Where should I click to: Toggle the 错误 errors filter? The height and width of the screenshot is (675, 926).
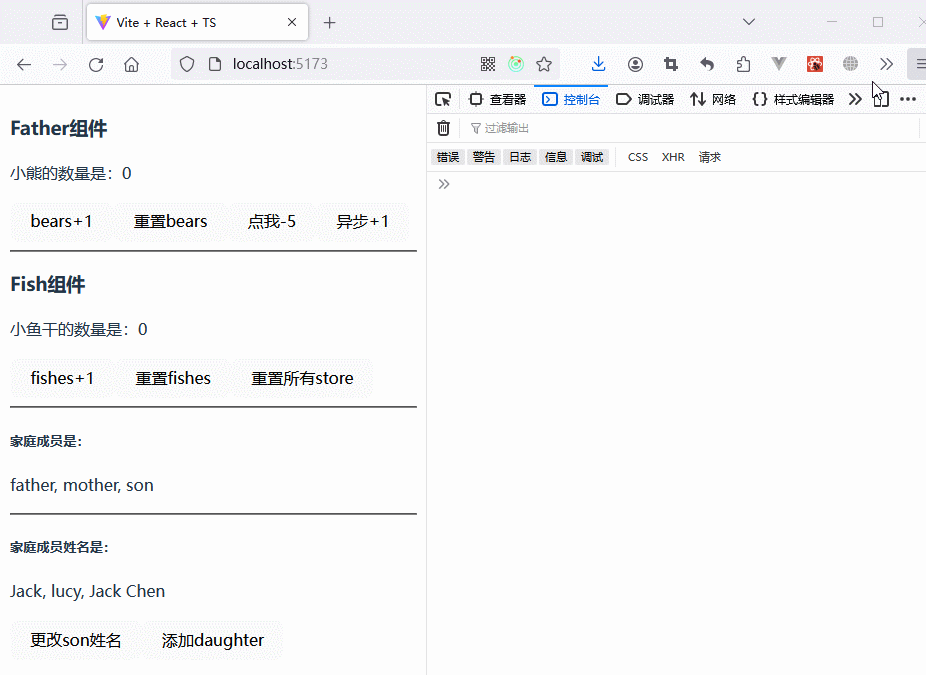point(447,157)
